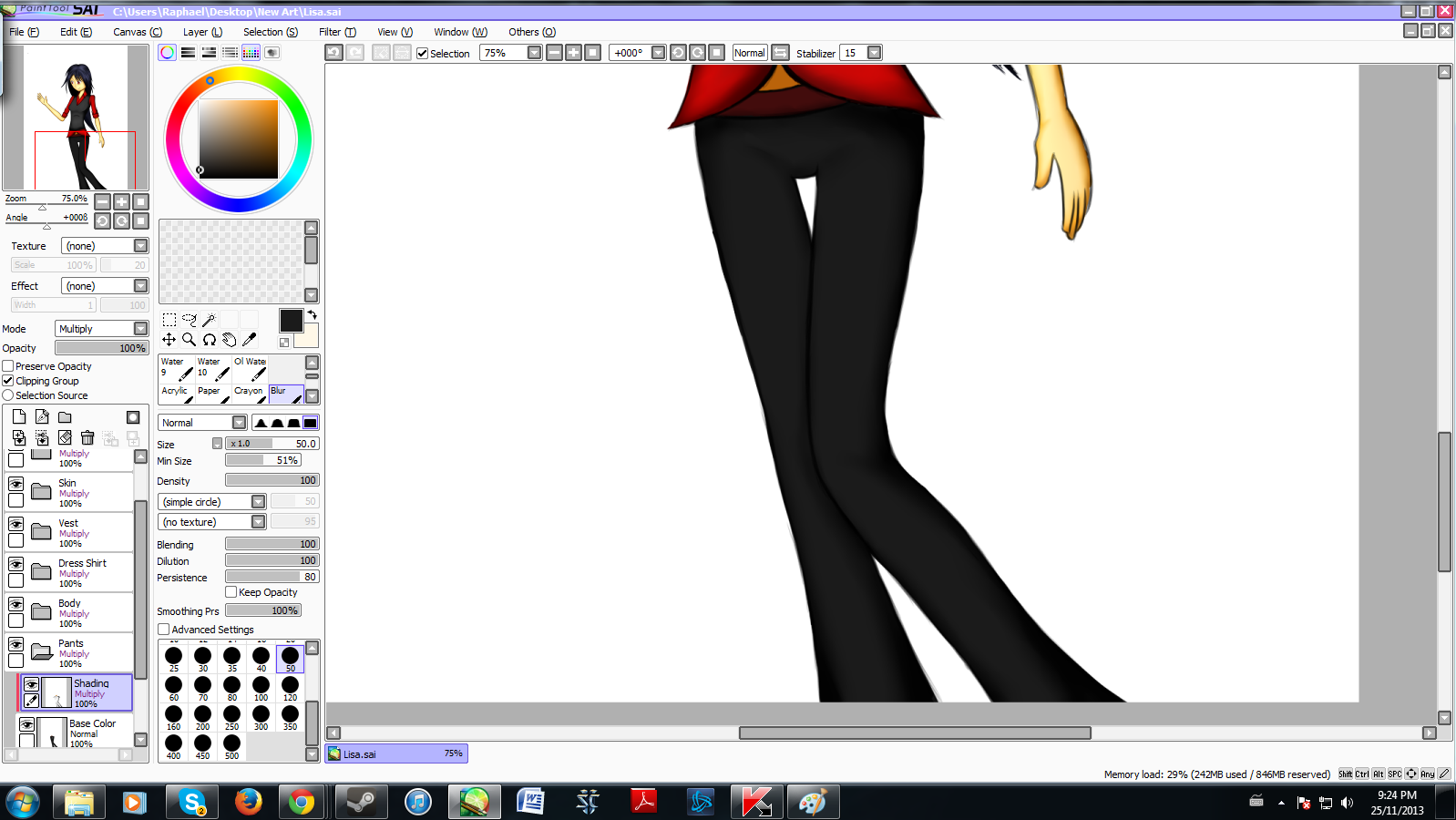The width and height of the screenshot is (1456, 820).
Task: Select the Lasso selection tool
Action: [x=189, y=320]
